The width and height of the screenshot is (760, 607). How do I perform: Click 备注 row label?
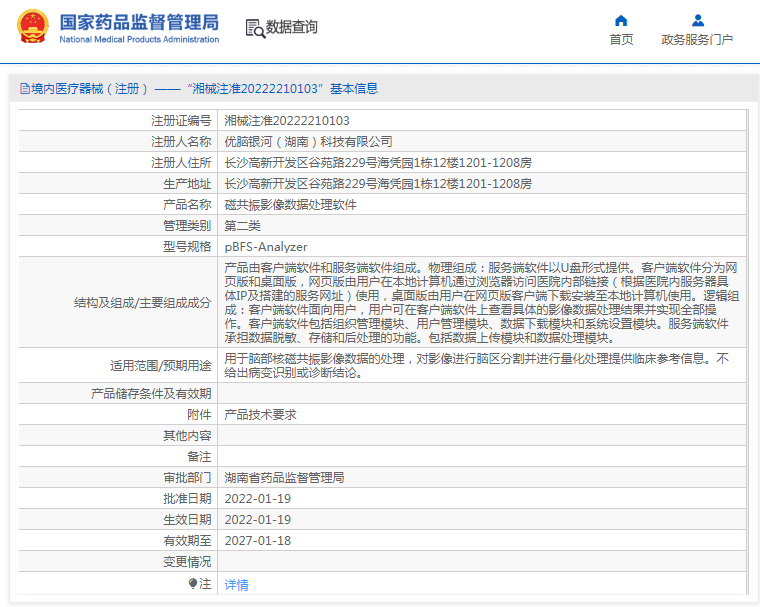(199, 457)
